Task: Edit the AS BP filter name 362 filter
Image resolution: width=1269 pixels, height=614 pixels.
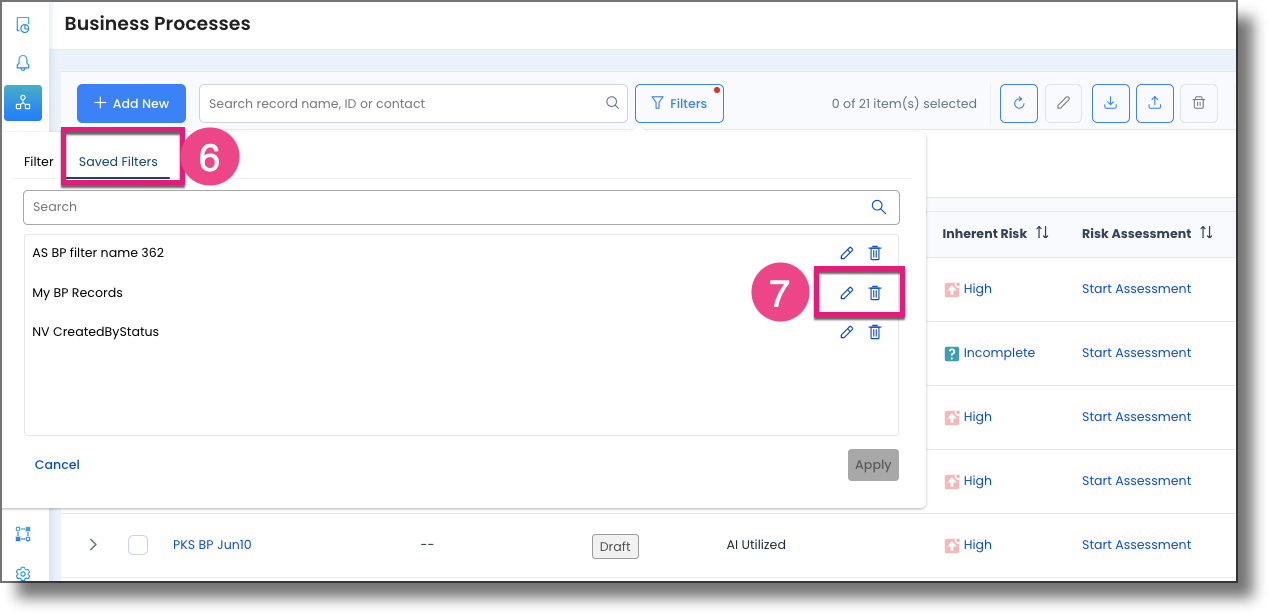Action: 847,253
